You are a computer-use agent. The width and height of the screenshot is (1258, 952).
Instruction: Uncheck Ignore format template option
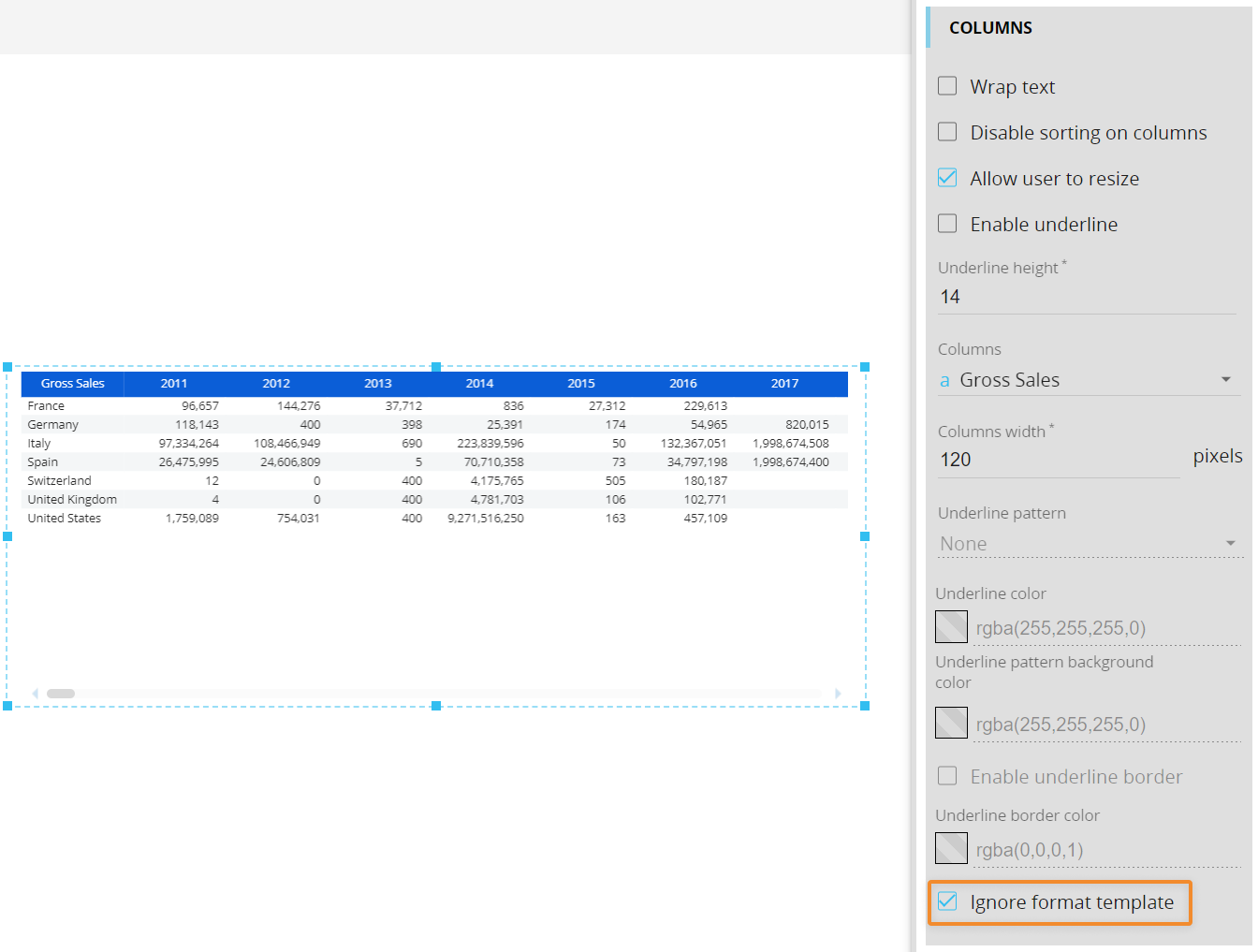click(947, 901)
